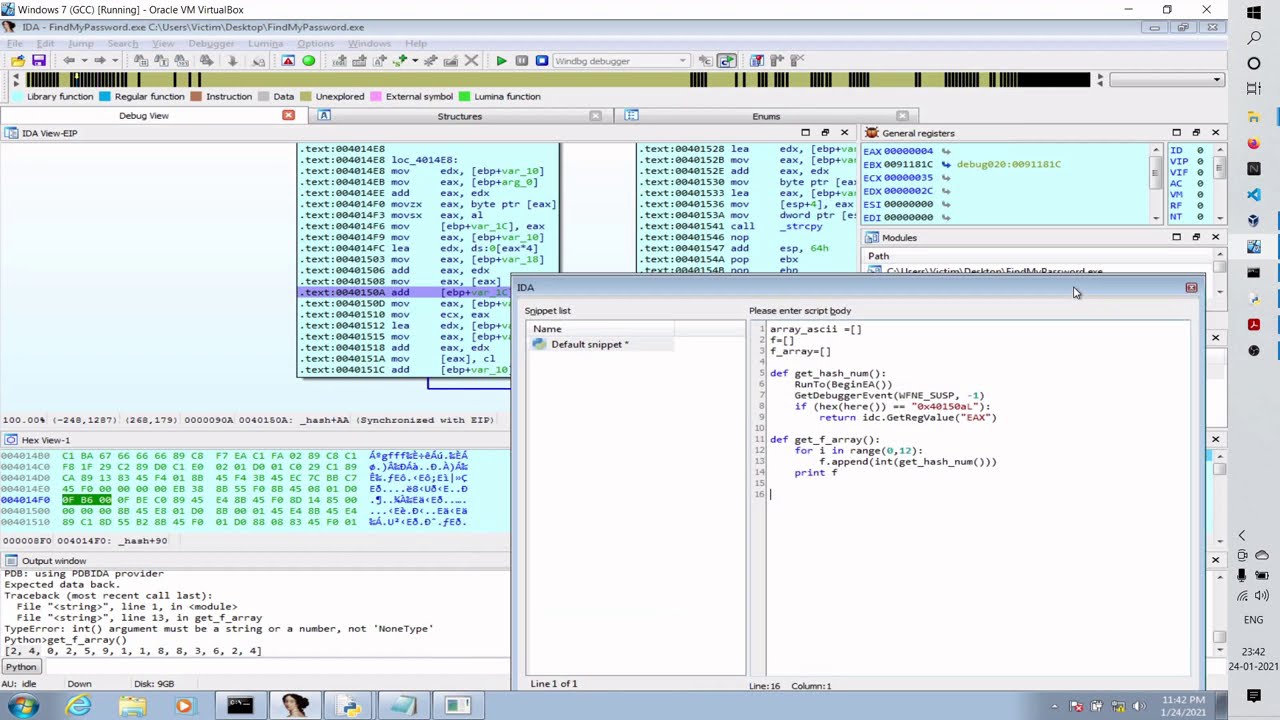Screen dimensions: 1280x720
Task: Click the navigation band overview bar
Action: pos(558,80)
